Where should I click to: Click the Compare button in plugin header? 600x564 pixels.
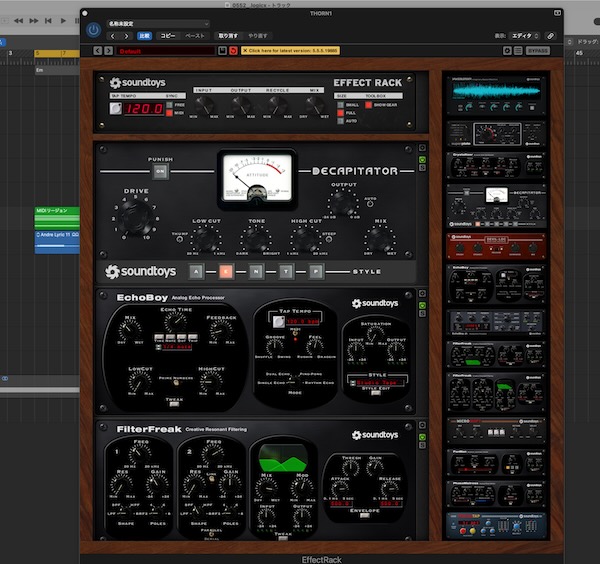pyautogui.click(x=144, y=36)
